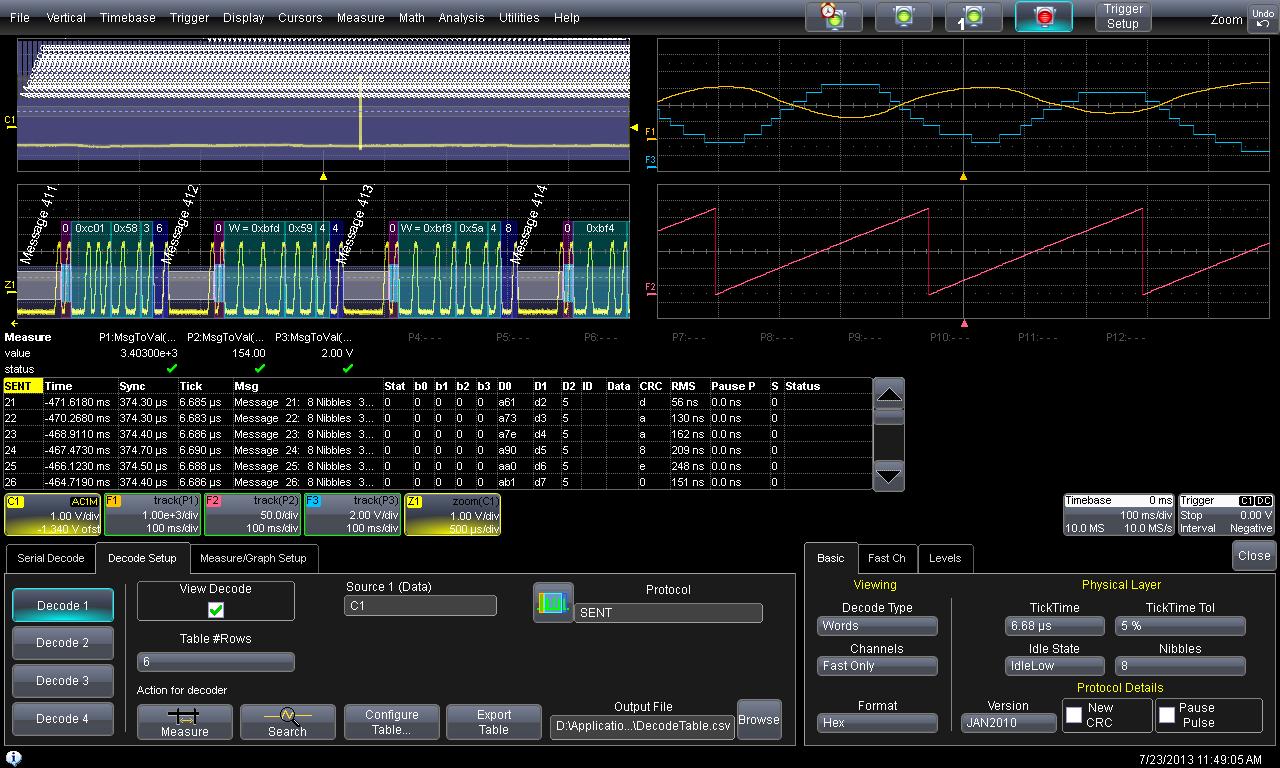Screen dimensions: 1280x768
Task: Start Auto trigger mode (alarm clock icon)
Action: pyautogui.click(x=834, y=17)
